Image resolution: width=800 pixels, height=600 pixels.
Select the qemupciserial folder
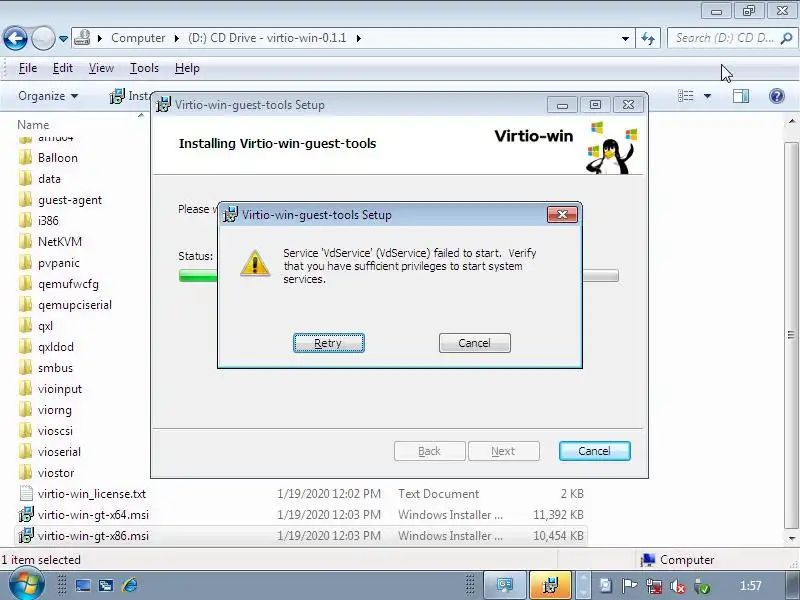(74, 305)
